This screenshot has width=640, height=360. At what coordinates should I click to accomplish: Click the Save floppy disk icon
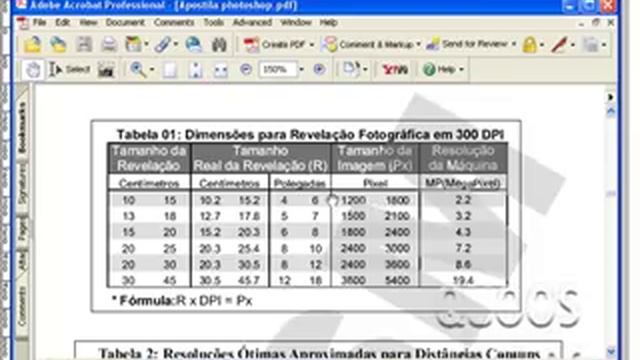[x=84, y=44]
